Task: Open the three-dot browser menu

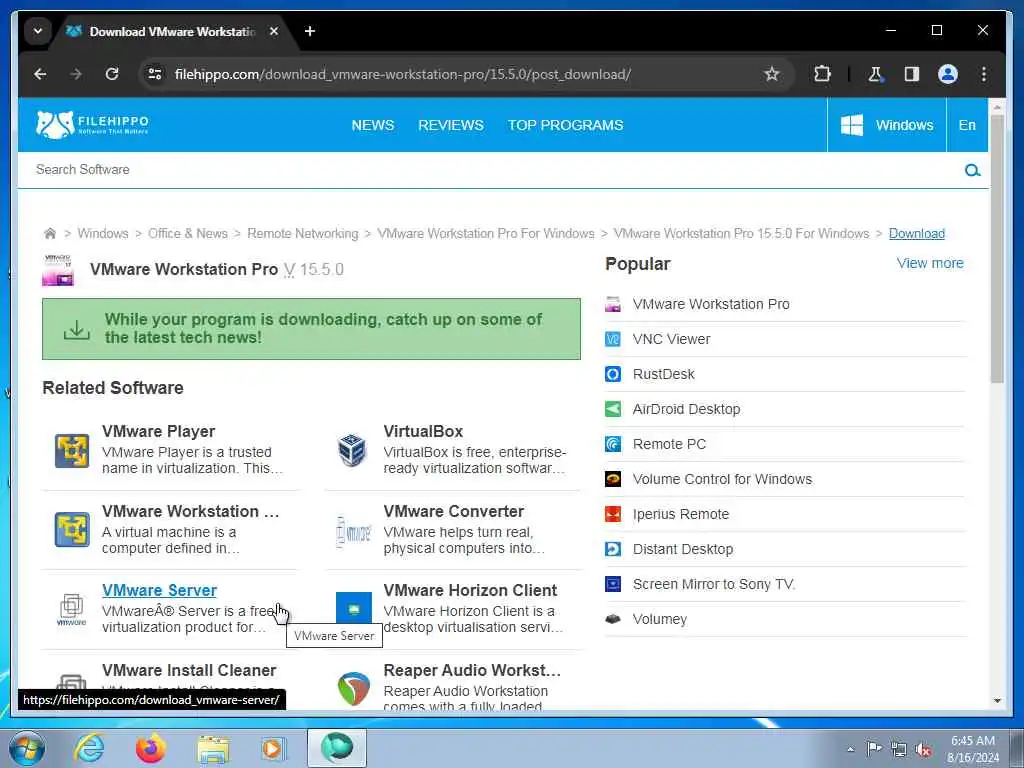Action: tap(984, 74)
